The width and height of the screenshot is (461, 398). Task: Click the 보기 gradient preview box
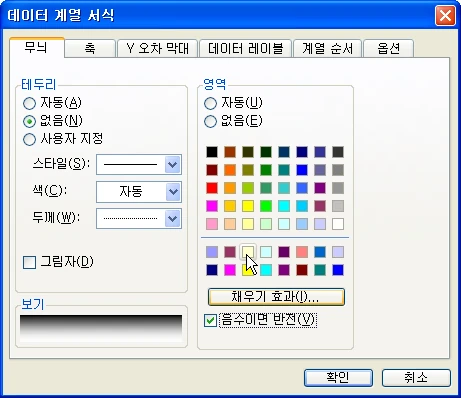pyautogui.click(x=101, y=329)
